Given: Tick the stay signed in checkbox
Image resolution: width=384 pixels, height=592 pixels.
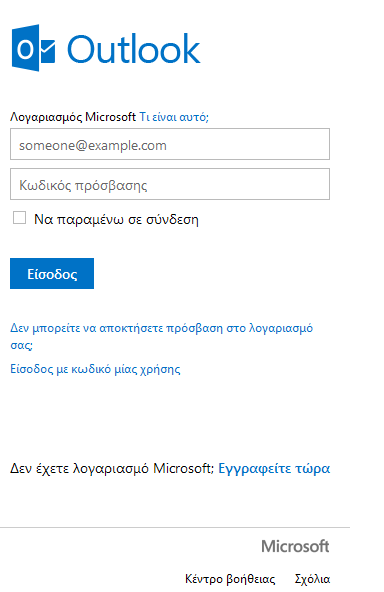Looking at the screenshot, I should tap(19, 218).
